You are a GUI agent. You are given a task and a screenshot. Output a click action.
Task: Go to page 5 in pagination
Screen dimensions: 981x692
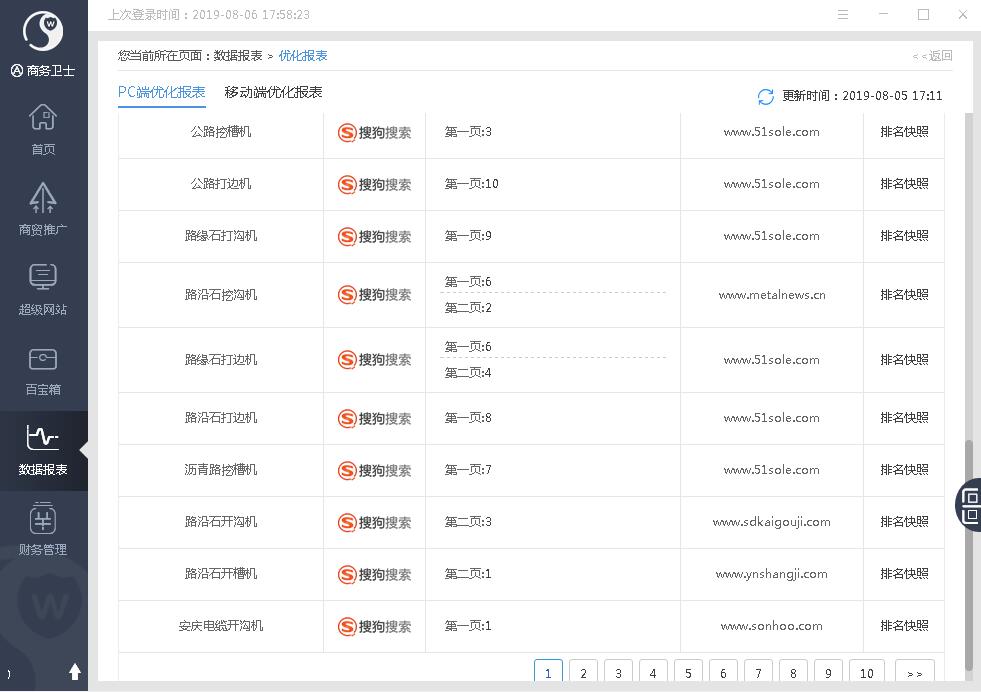(688, 673)
